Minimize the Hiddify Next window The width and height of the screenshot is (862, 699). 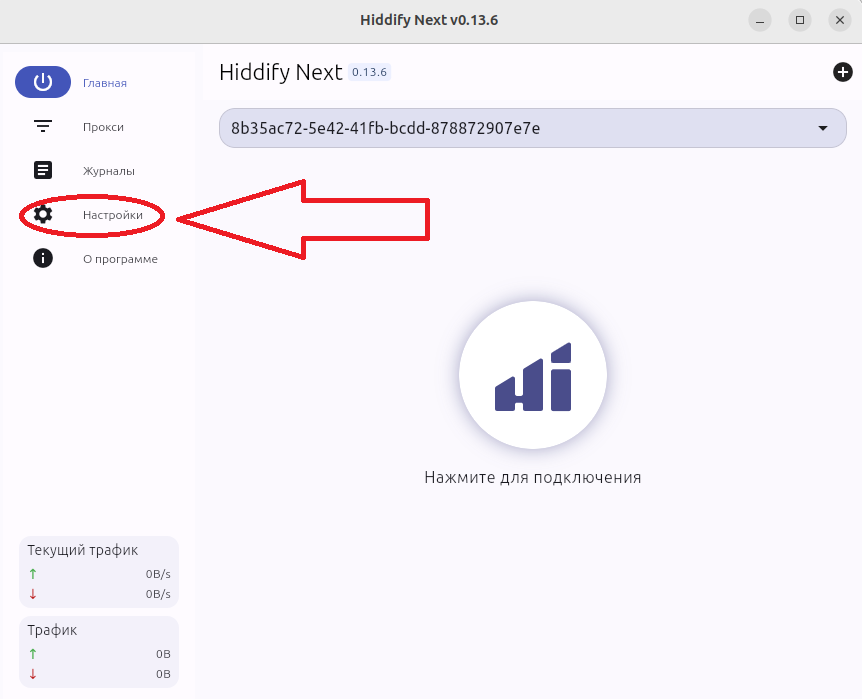(x=760, y=20)
